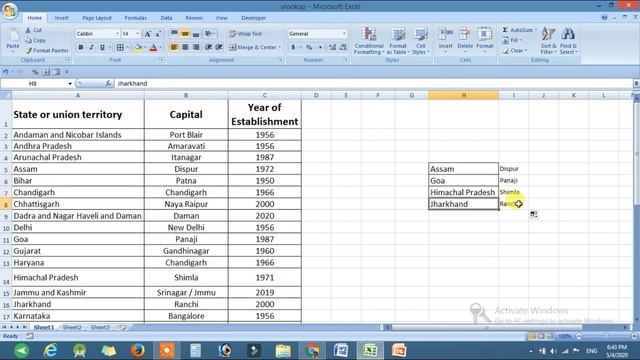Click the Select All corner of the grid
Screen dimensions: 640x360
point(6,95)
